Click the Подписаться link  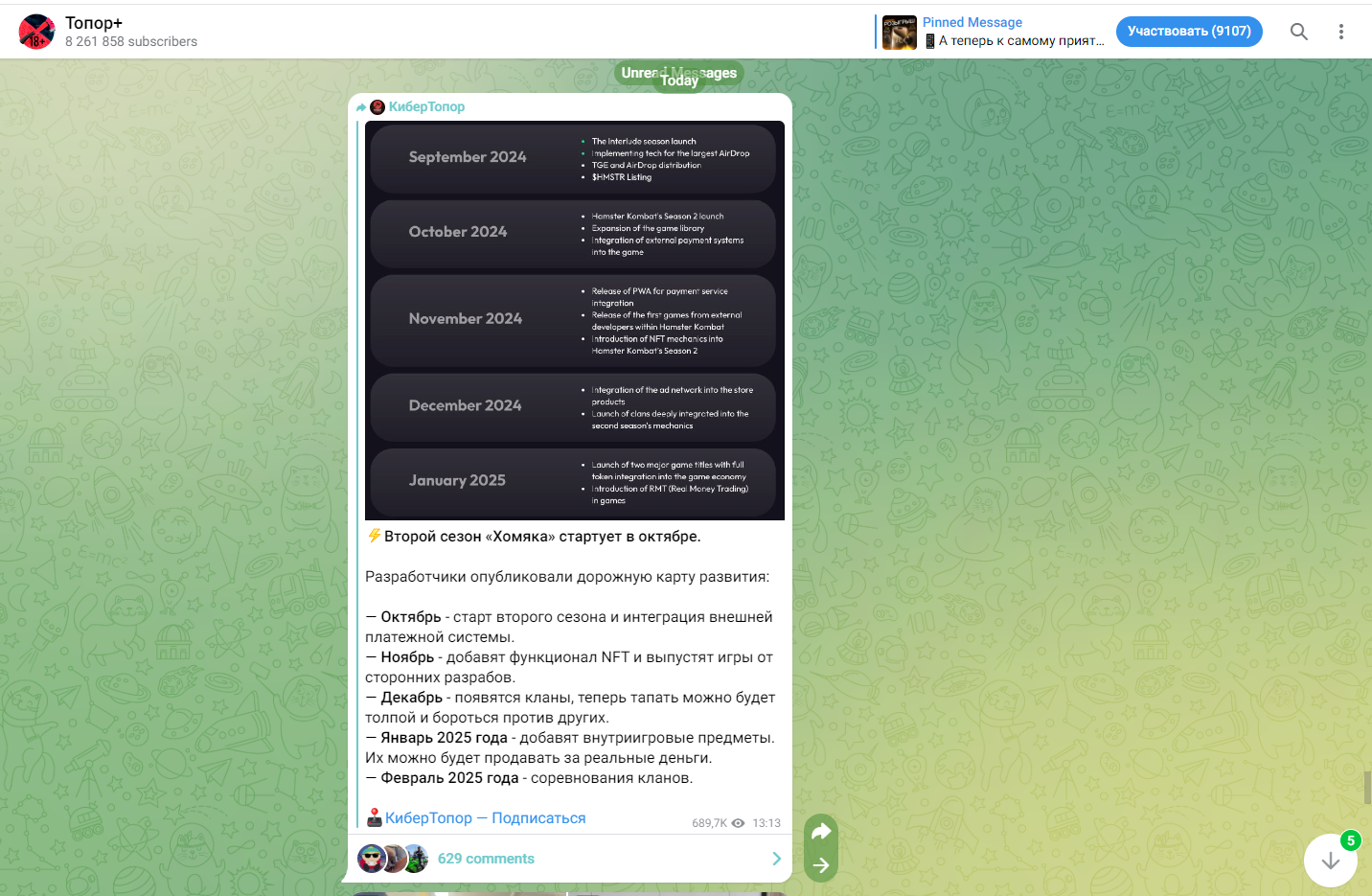[x=538, y=818]
